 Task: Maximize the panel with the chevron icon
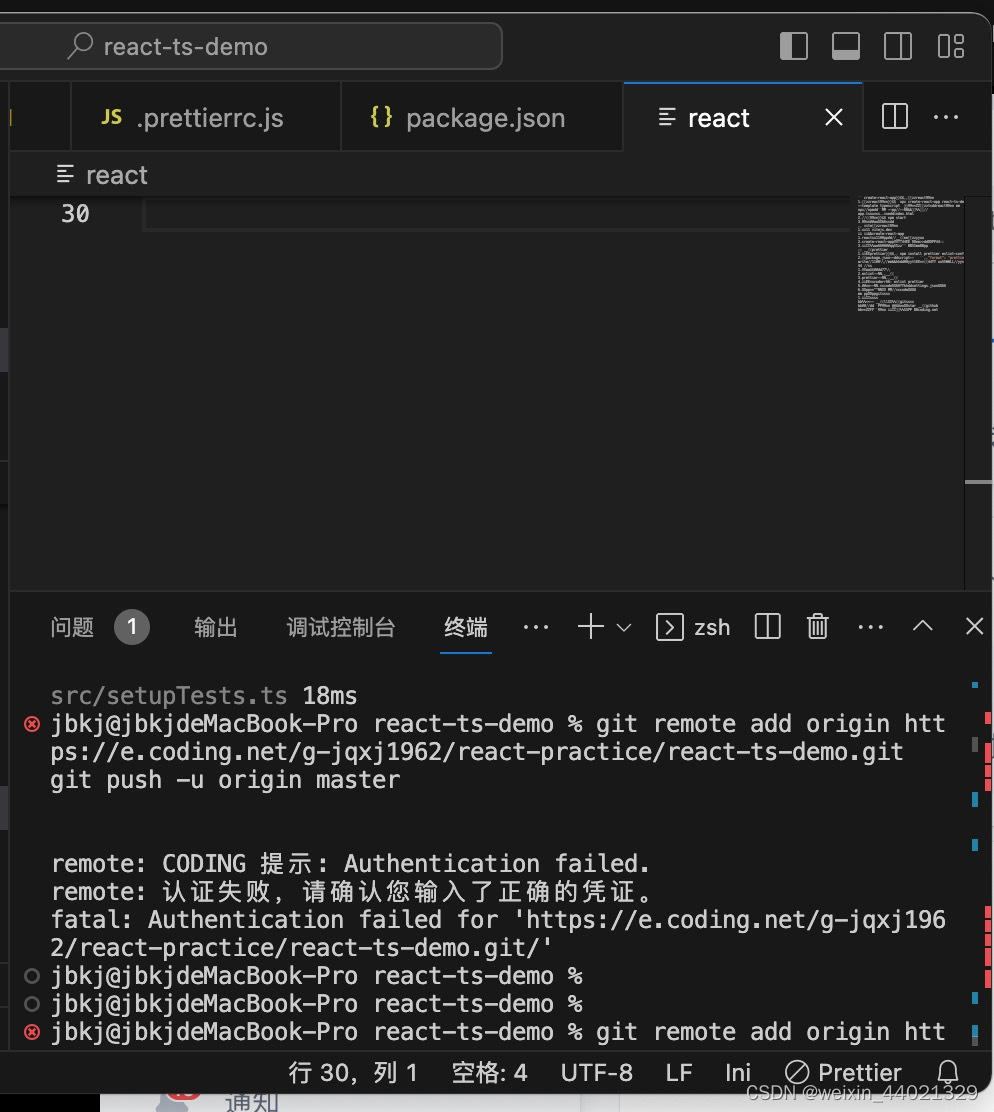point(922,627)
